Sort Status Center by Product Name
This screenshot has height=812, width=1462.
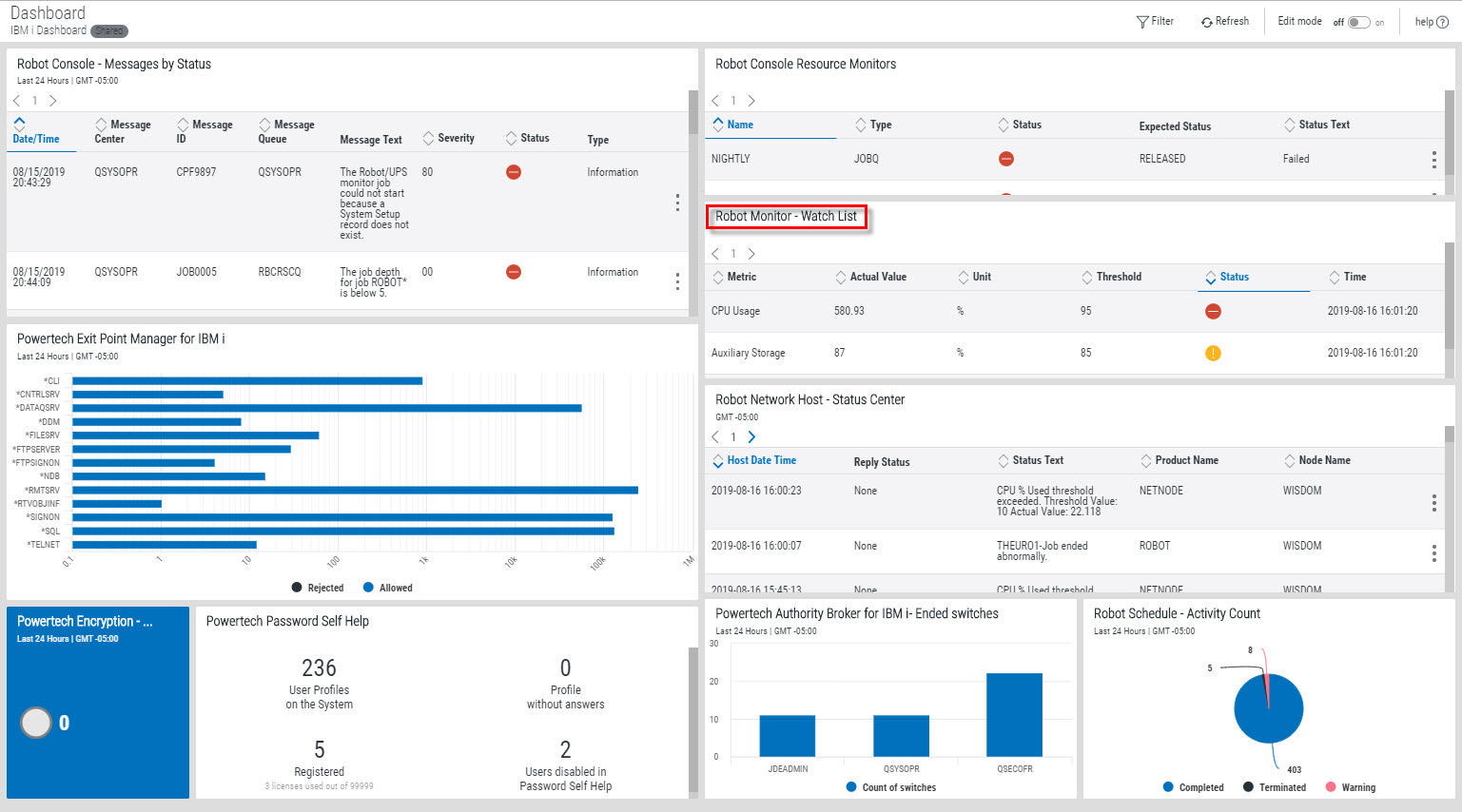coord(1179,460)
